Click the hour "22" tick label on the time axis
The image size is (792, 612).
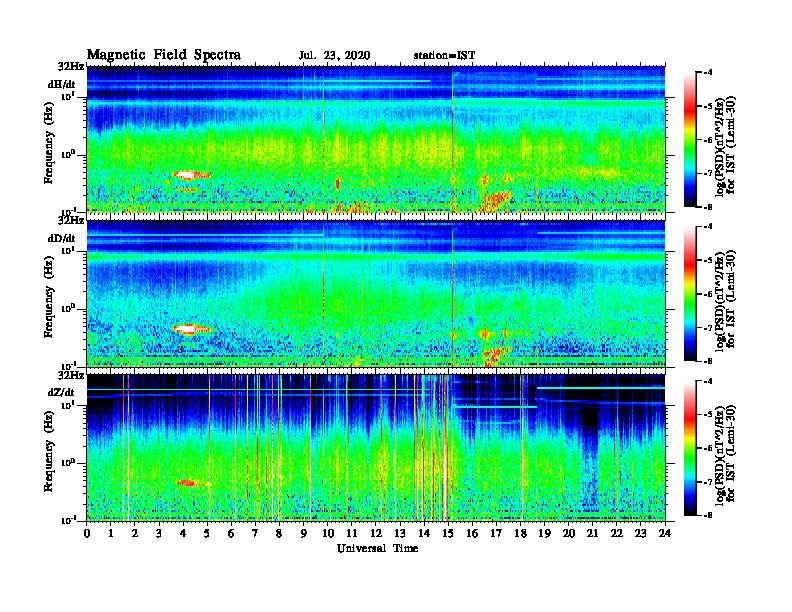(x=617, y=534)
